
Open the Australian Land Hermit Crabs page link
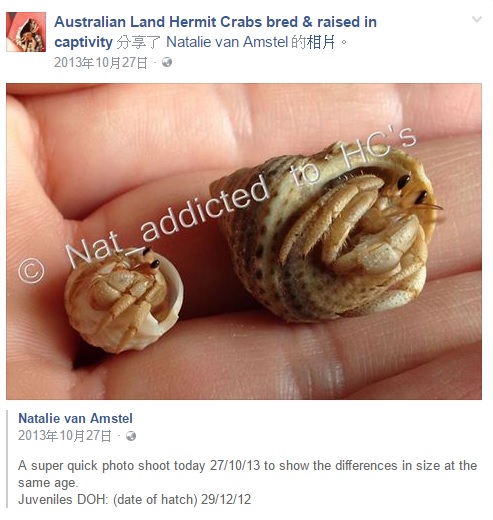(215, 32)
